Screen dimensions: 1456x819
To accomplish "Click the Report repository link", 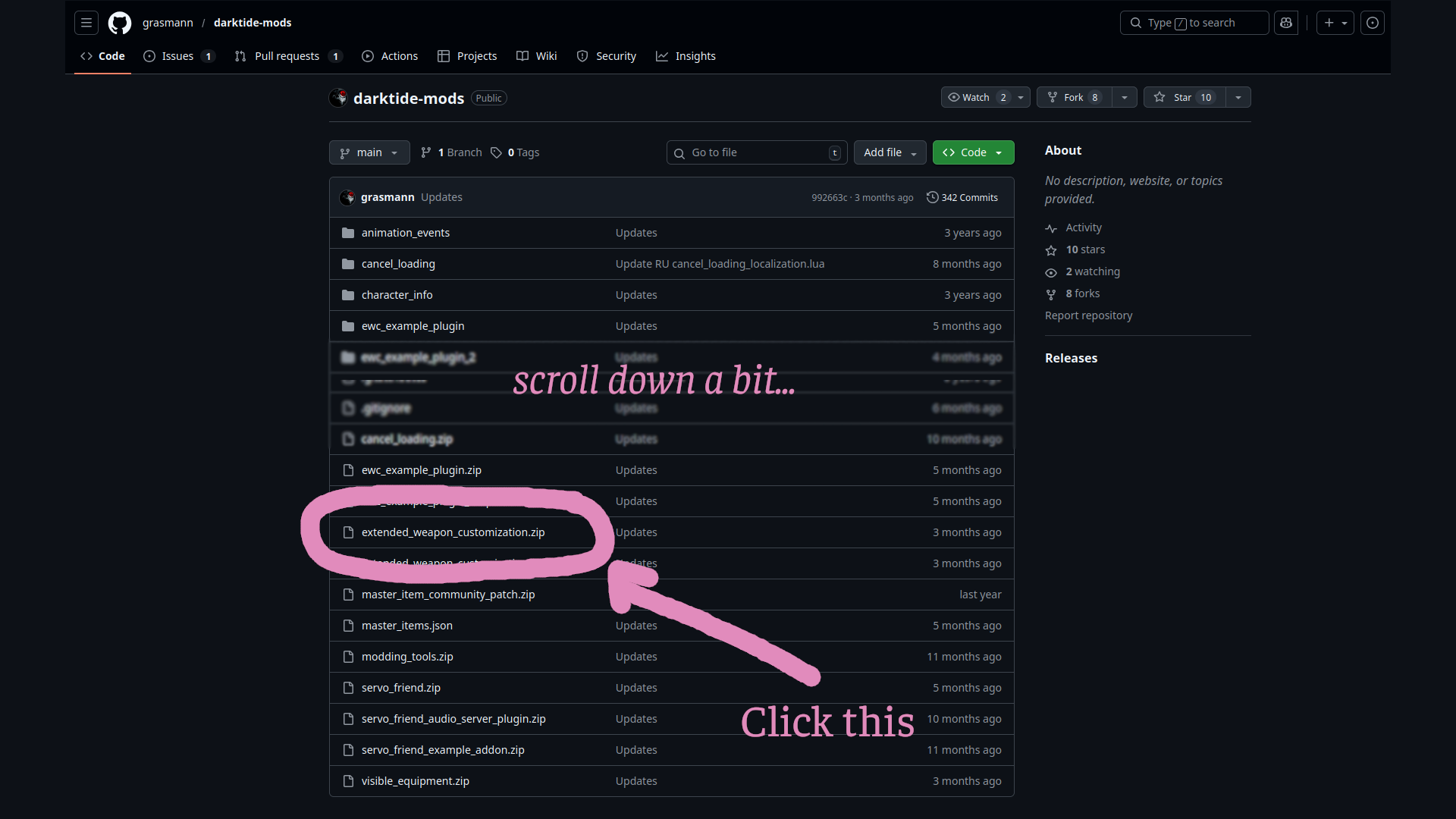I will coord(1088,315).
